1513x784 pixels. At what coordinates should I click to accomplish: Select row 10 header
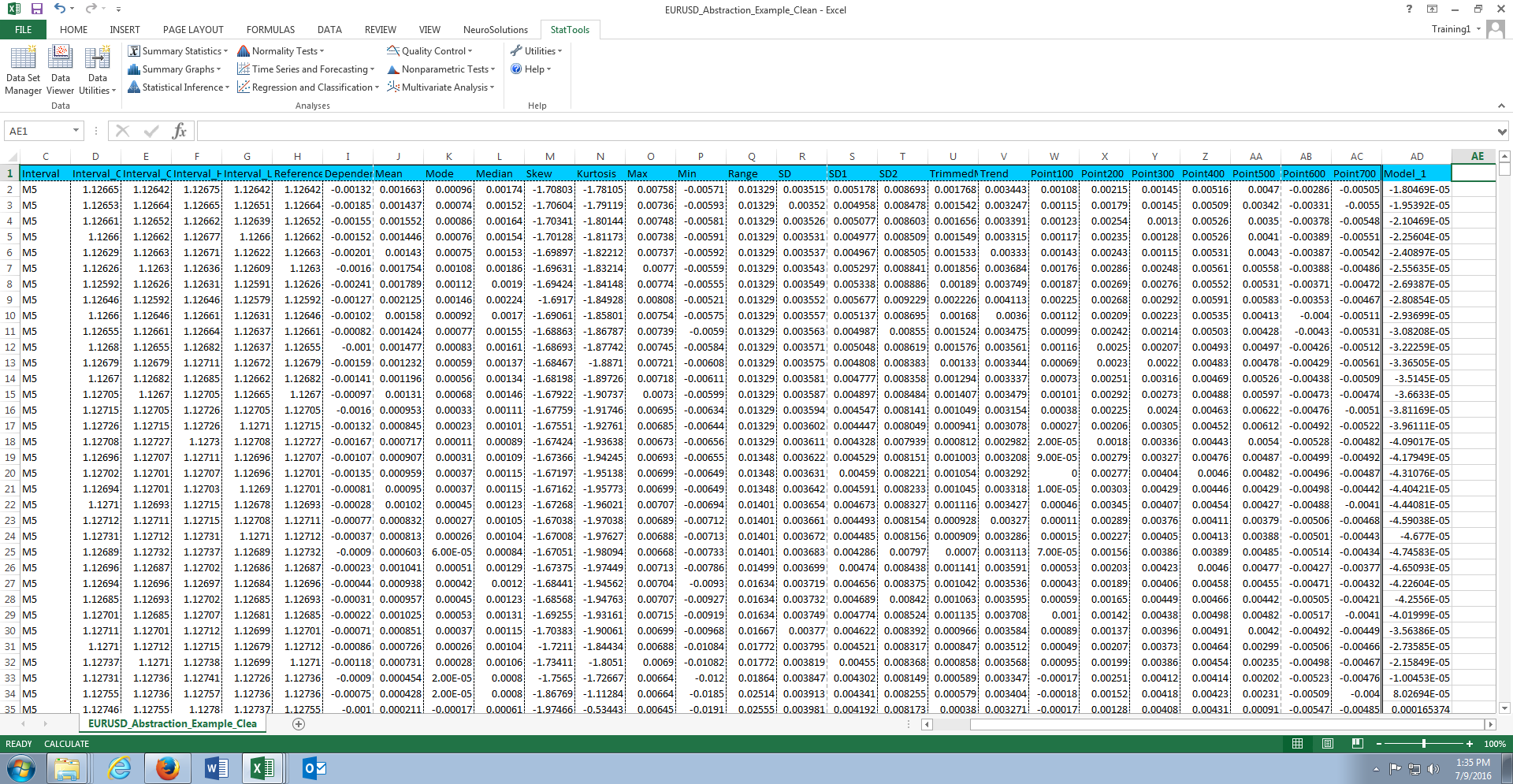pyautogui.click(x=9, y=315)
